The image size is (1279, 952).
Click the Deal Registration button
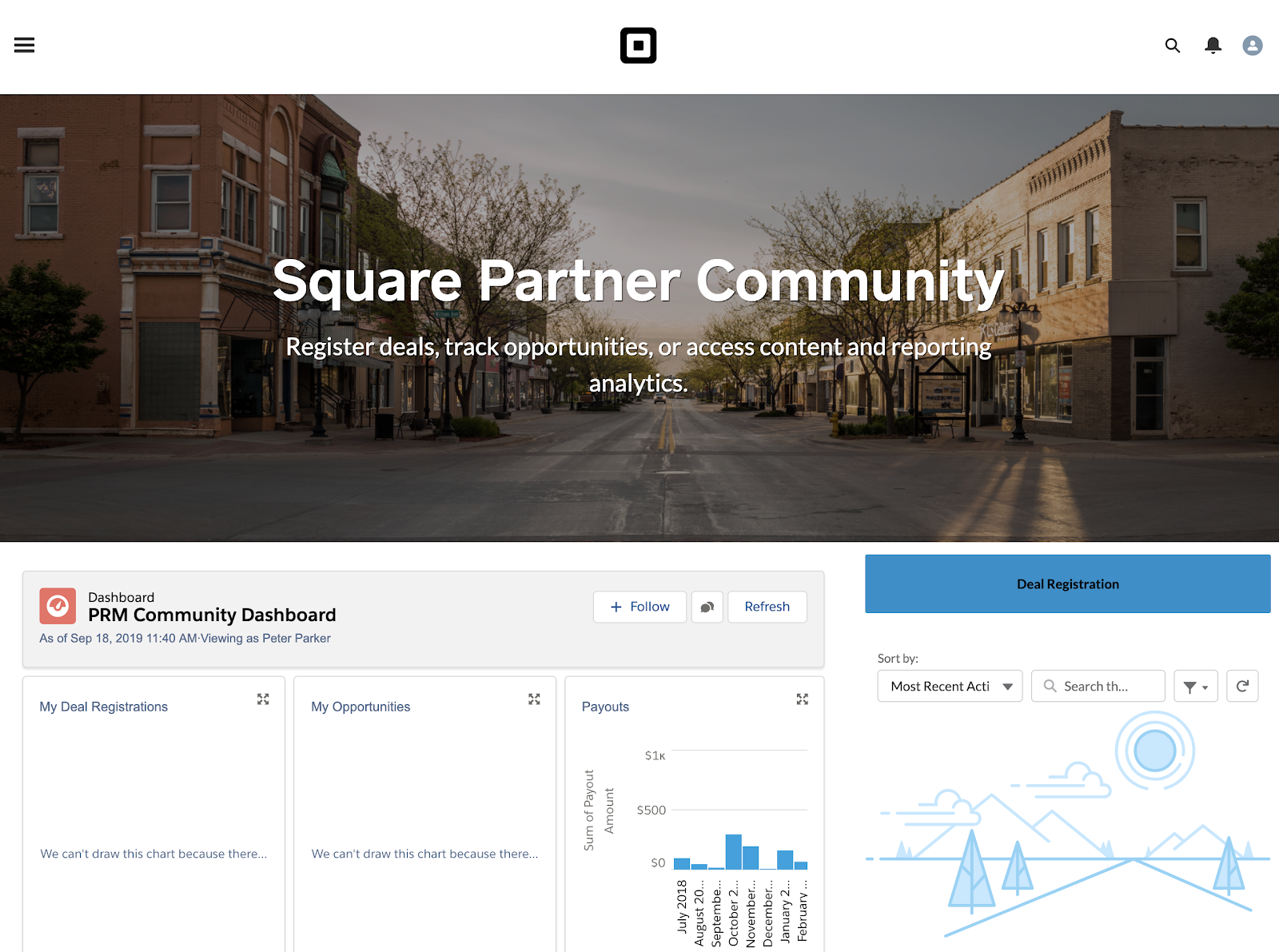click(1068, 584)
